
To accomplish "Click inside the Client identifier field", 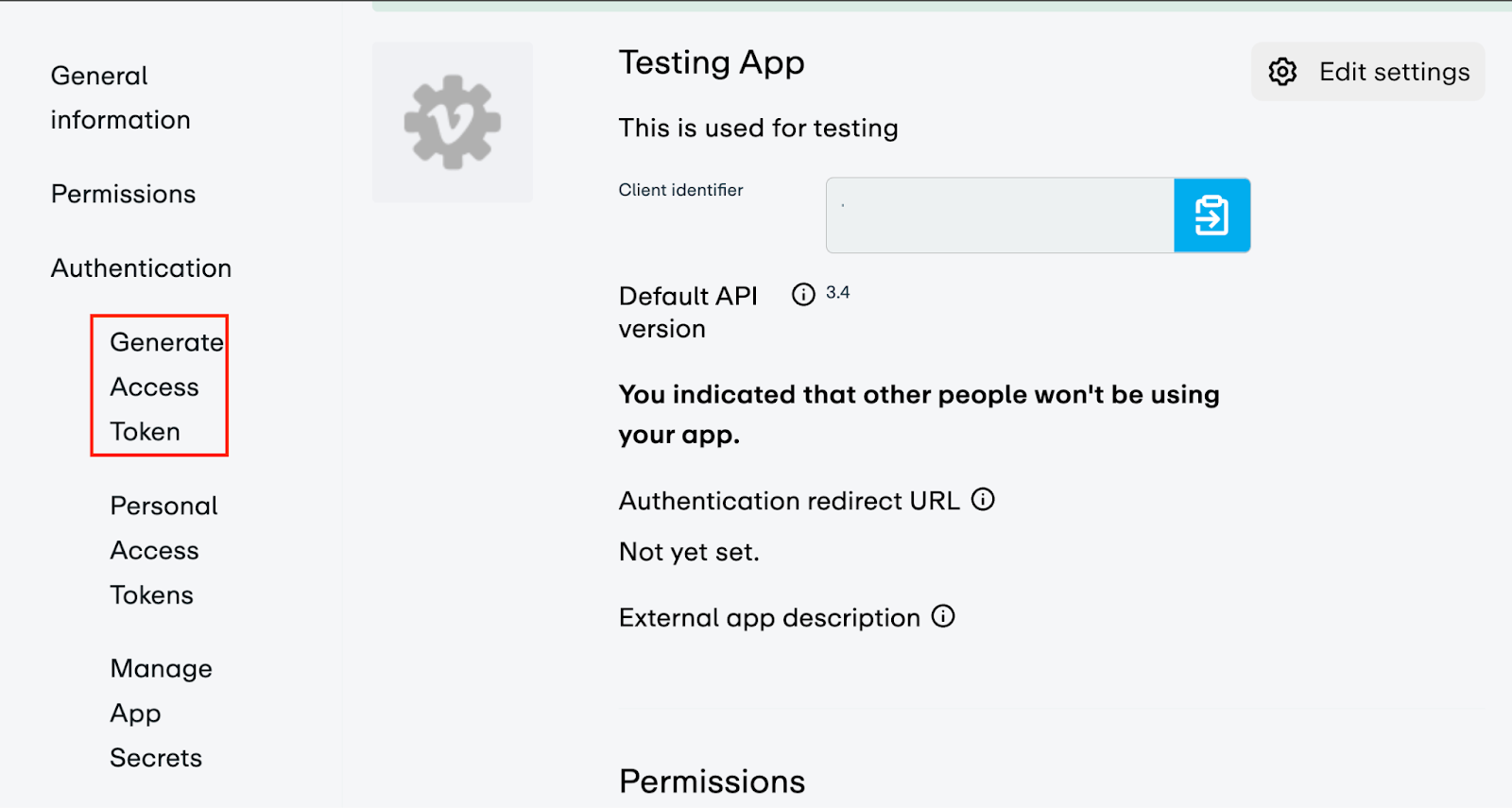I will coord(1000,215).
